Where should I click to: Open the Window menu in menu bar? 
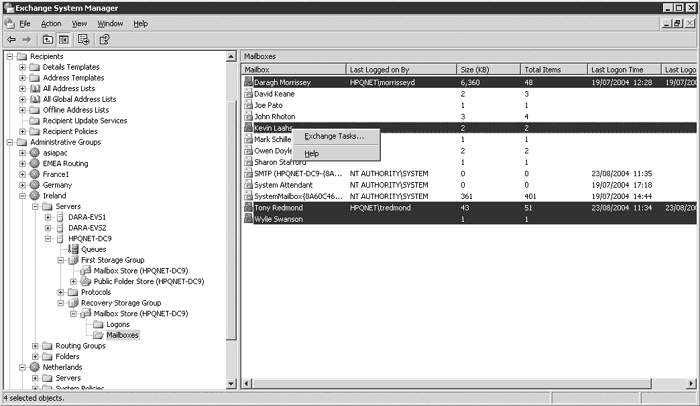(x=111, y=23)
